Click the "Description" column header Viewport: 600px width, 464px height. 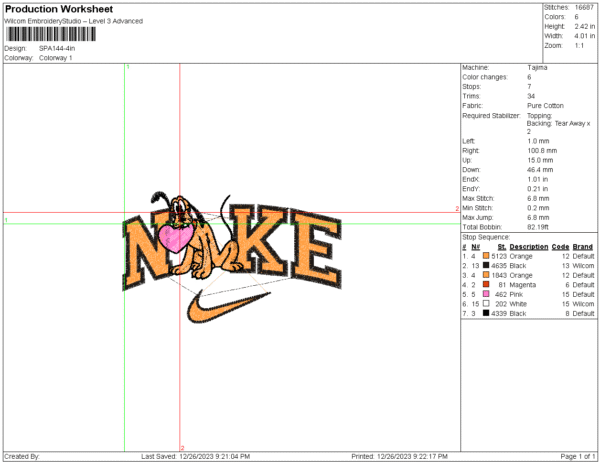pyautogui.click(x=529, y=247)
